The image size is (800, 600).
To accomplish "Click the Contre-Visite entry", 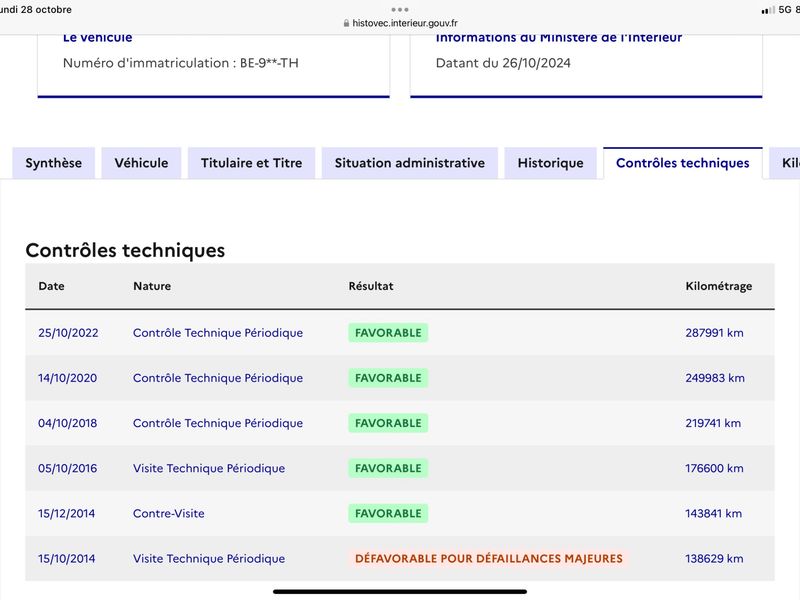I will coord(168,513).
